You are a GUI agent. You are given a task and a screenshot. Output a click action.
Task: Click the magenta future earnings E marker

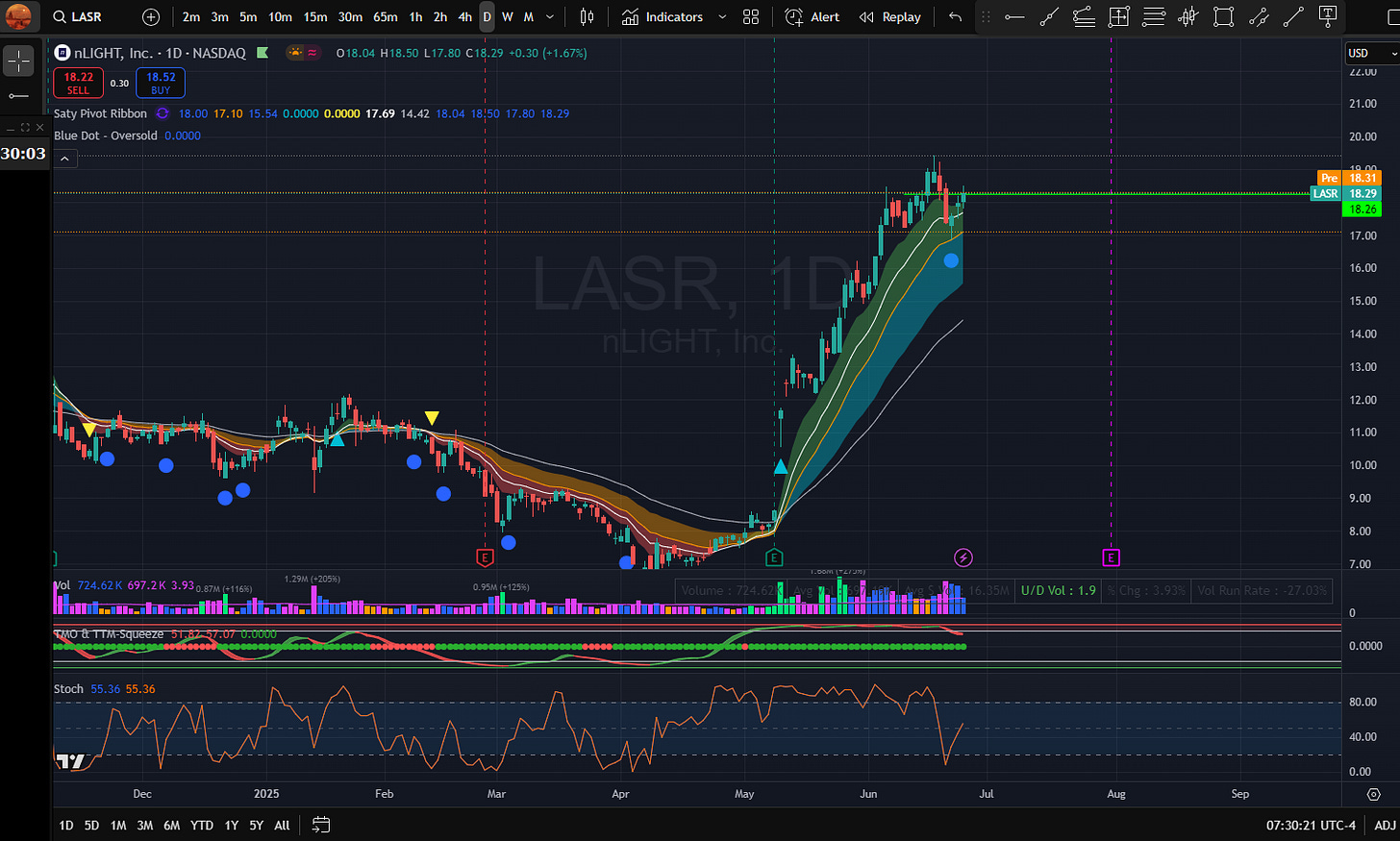pyautogui.click(x=1111, y=557)
